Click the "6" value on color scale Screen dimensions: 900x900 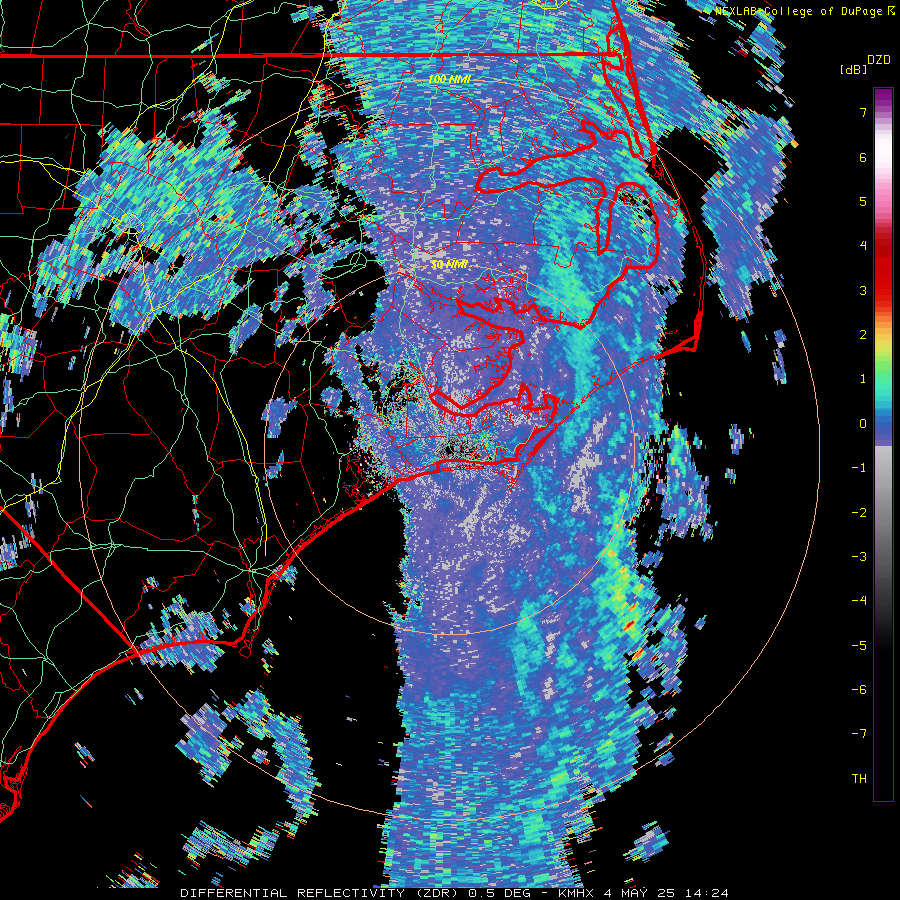click(863, 157)
